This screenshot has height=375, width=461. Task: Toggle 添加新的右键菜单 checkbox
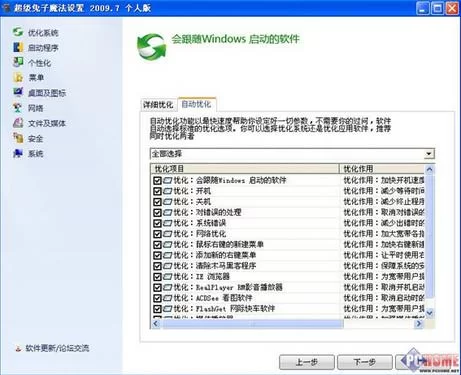[157, 255]
